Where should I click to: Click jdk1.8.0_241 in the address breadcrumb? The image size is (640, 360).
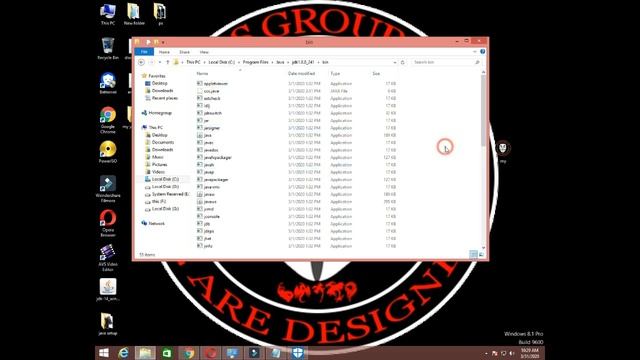tap(303, 62)
